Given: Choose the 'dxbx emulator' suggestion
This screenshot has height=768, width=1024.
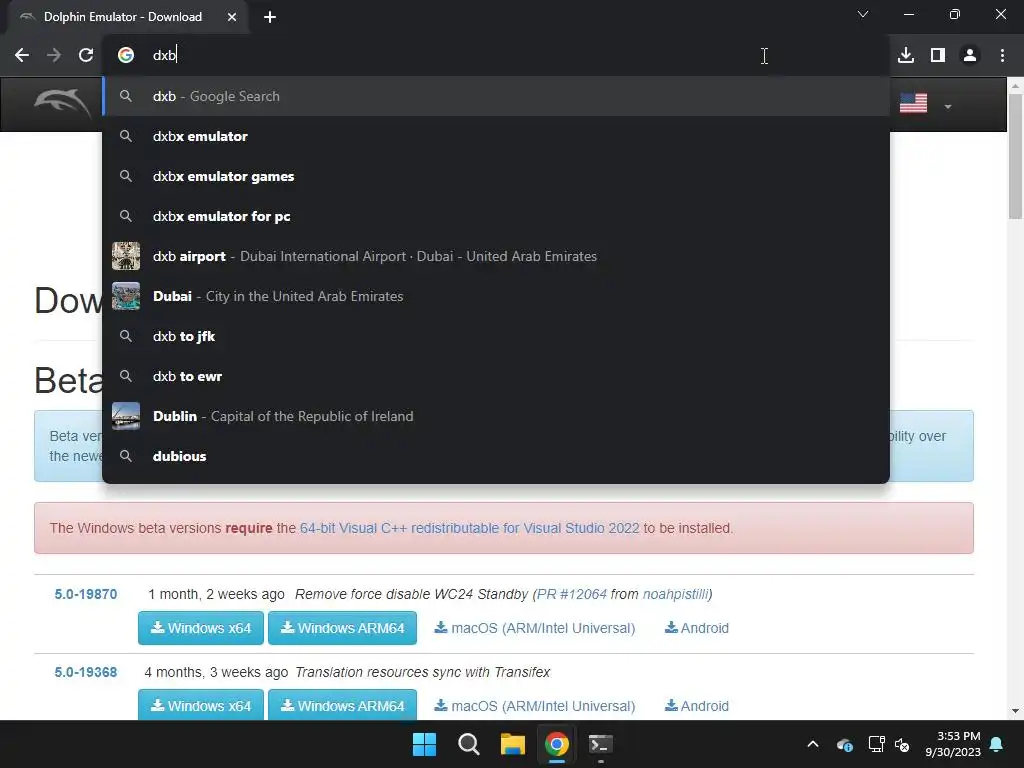Looking at the screenshot, I should click(x=496, y=136).
